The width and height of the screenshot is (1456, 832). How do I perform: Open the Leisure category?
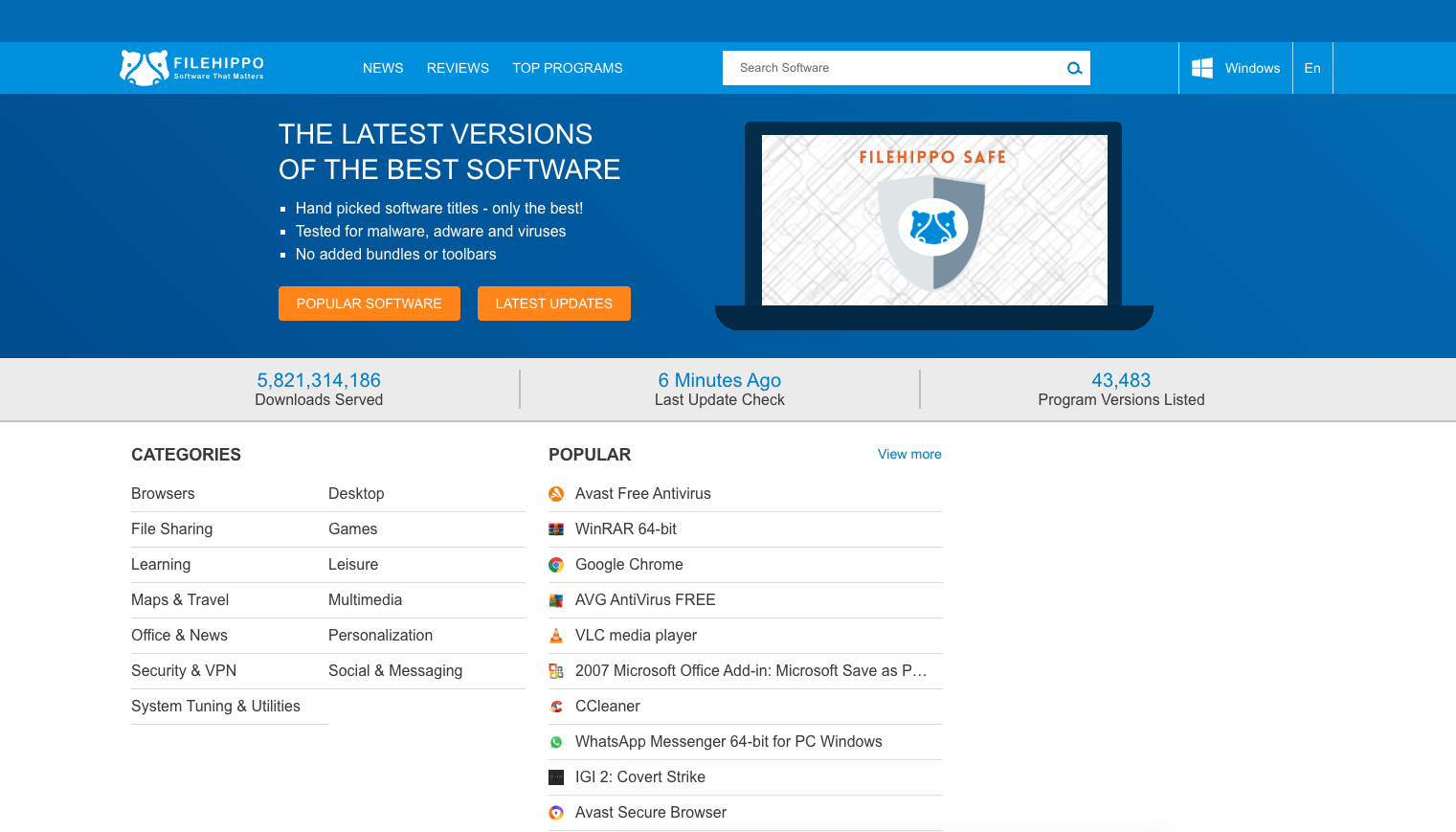click(x=353, y=565)
